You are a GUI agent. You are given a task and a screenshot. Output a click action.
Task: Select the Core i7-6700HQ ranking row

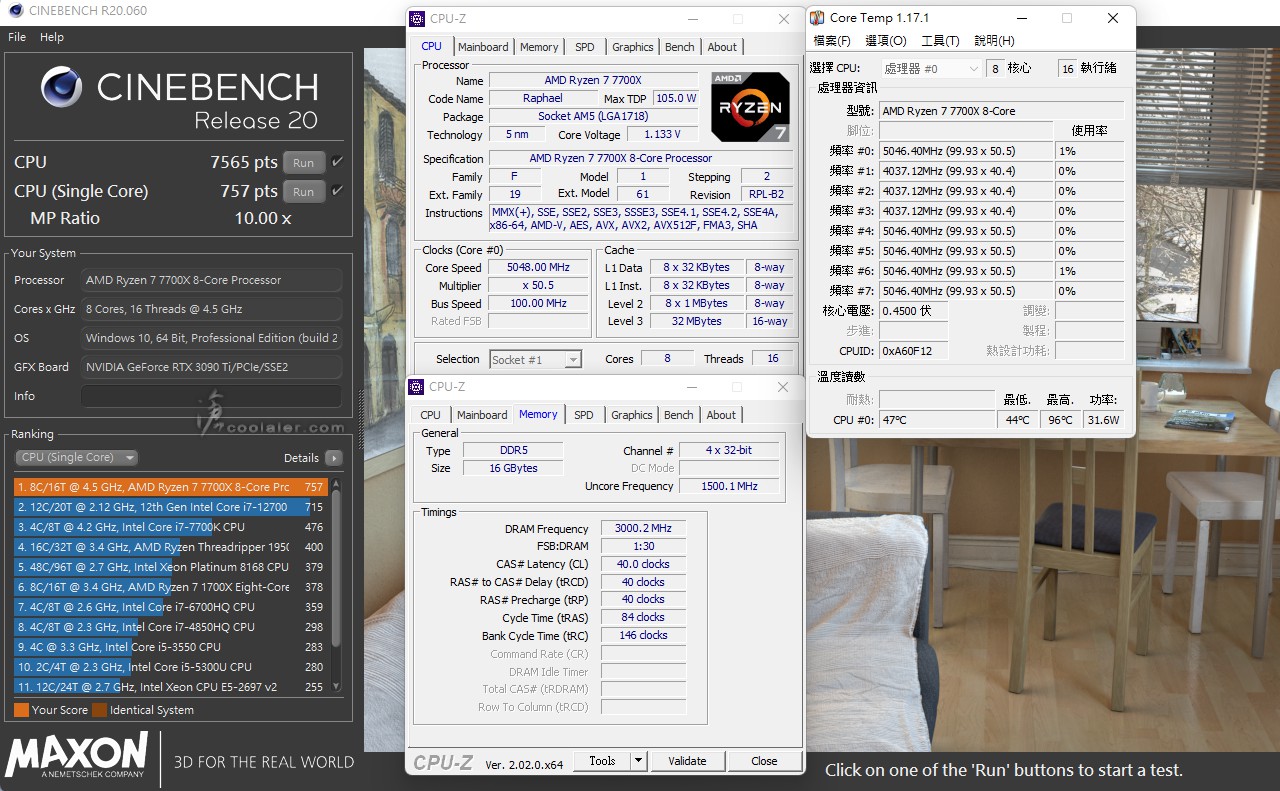tap(171, 607)
